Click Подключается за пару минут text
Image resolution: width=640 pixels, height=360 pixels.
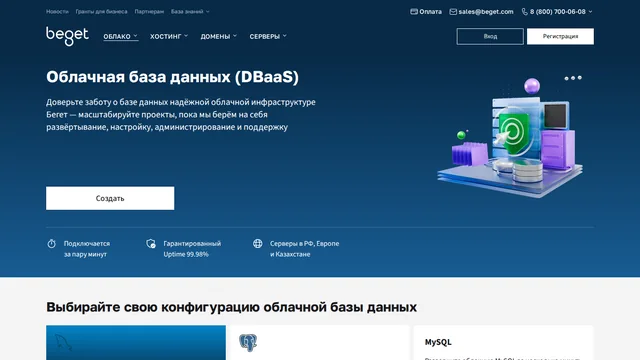click(x=87, y=249)
